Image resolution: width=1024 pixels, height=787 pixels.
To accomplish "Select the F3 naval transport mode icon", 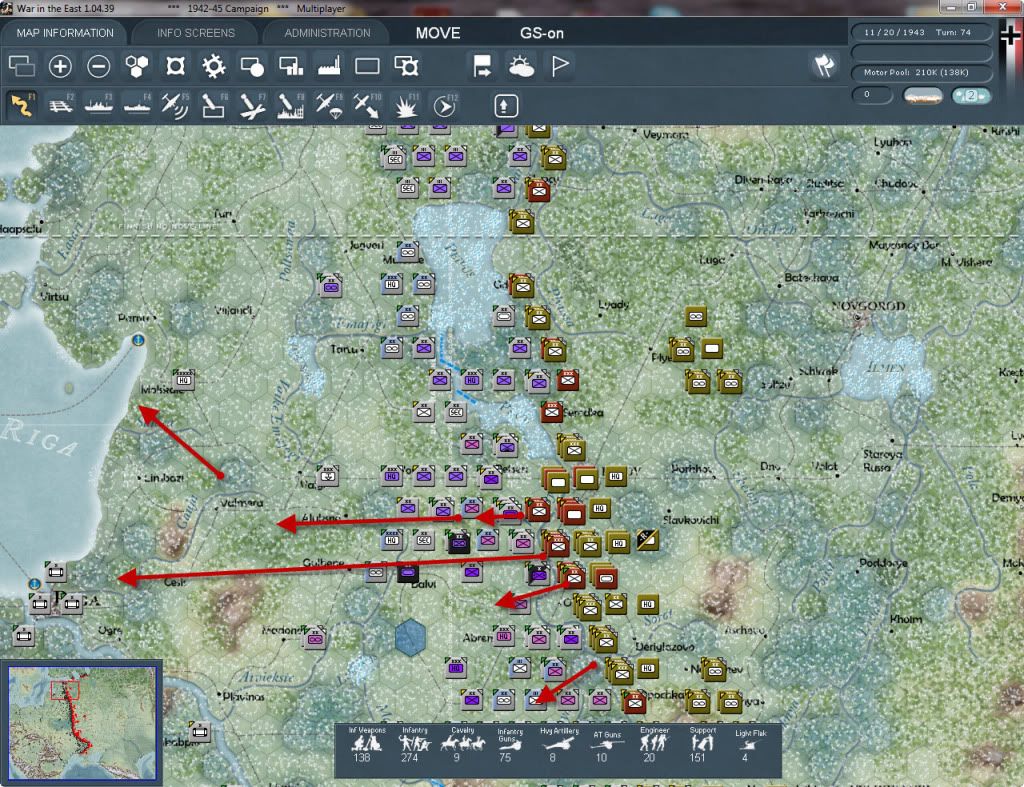I will (99, 106).
